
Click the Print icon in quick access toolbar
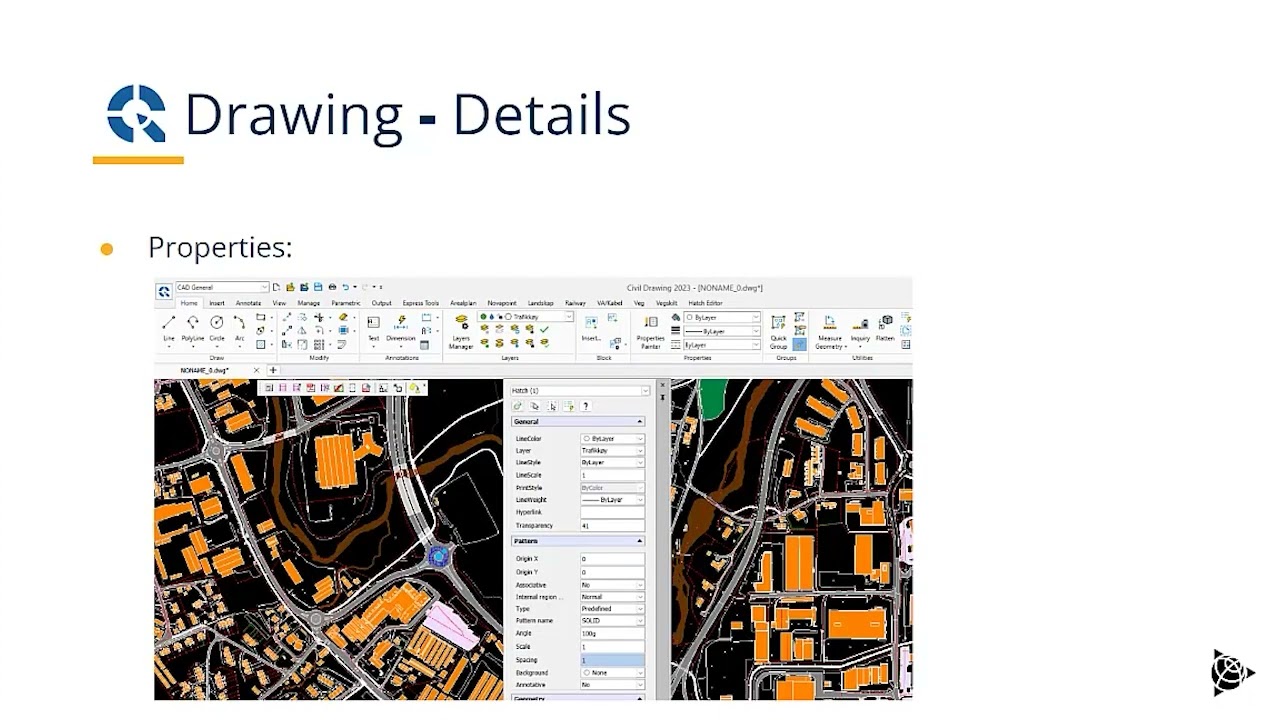tap(332, 287)
